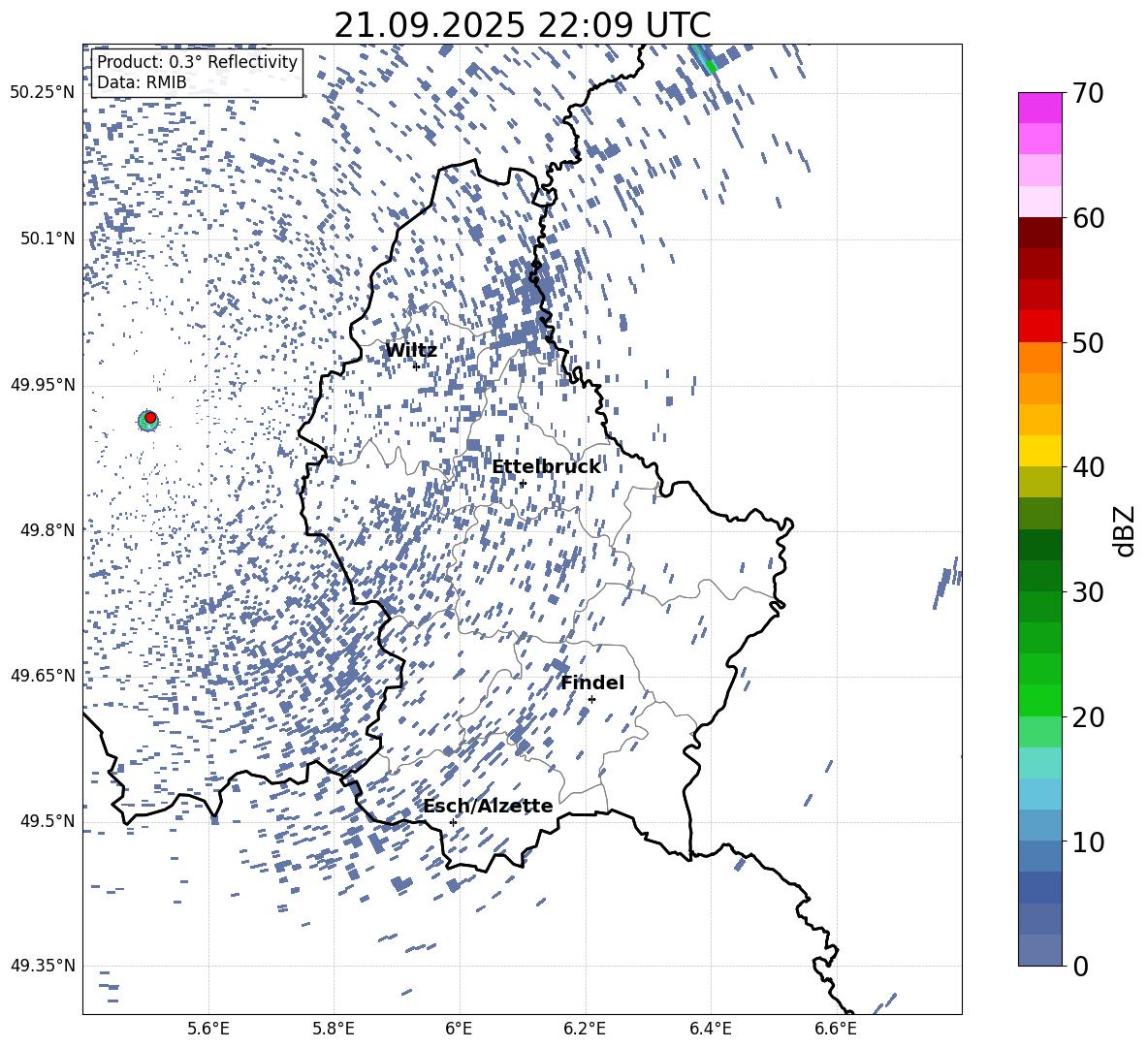Click the 49.95°N latitude label
This screenshot has width=1148, height=1048.
coord(43,384)
